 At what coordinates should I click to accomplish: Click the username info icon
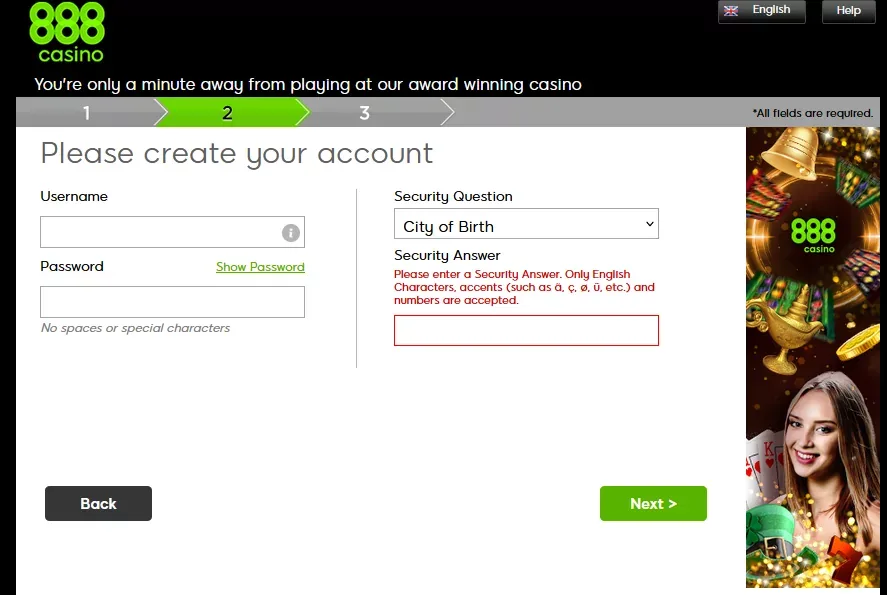click(x=291, y=232)
